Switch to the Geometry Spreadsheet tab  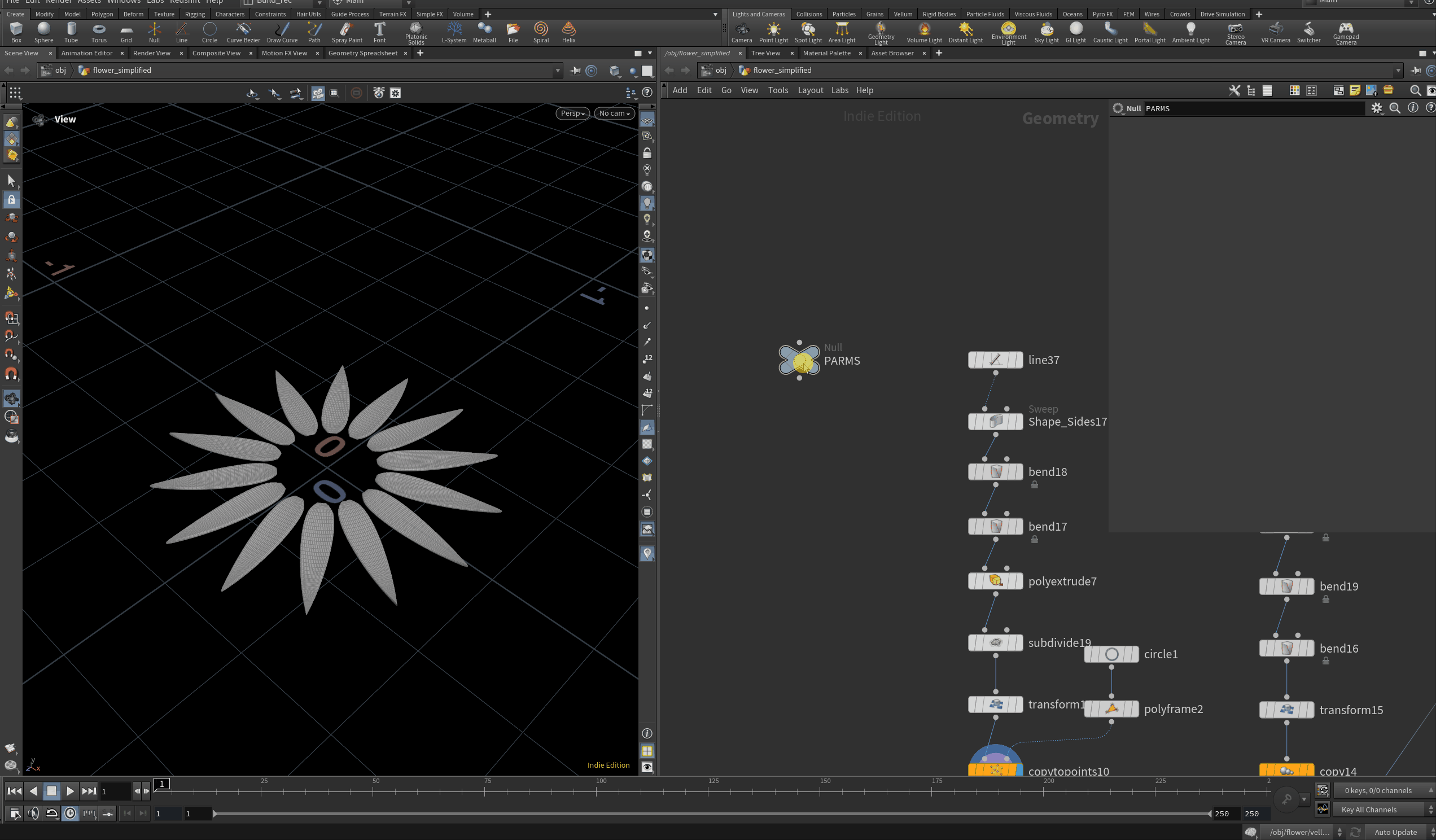(362, 53)
